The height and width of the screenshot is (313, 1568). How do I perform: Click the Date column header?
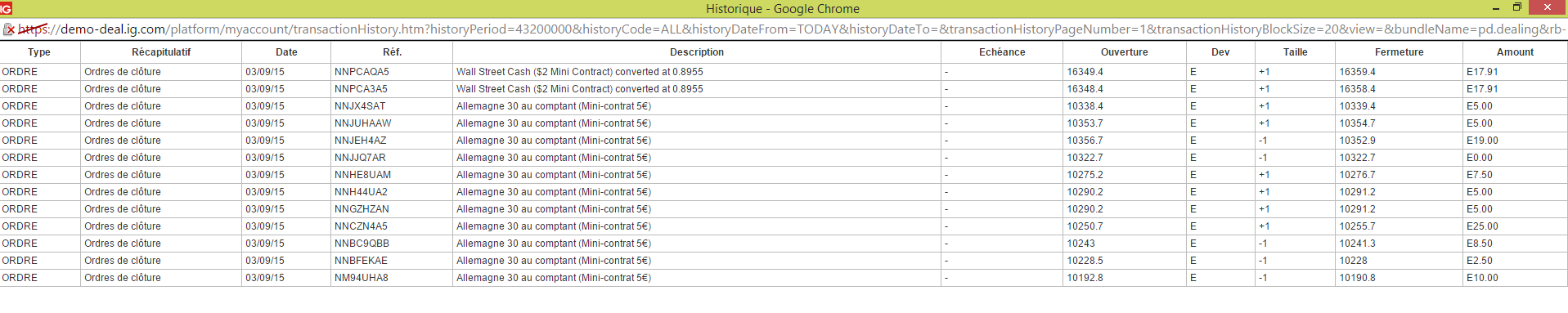(286, 52)
